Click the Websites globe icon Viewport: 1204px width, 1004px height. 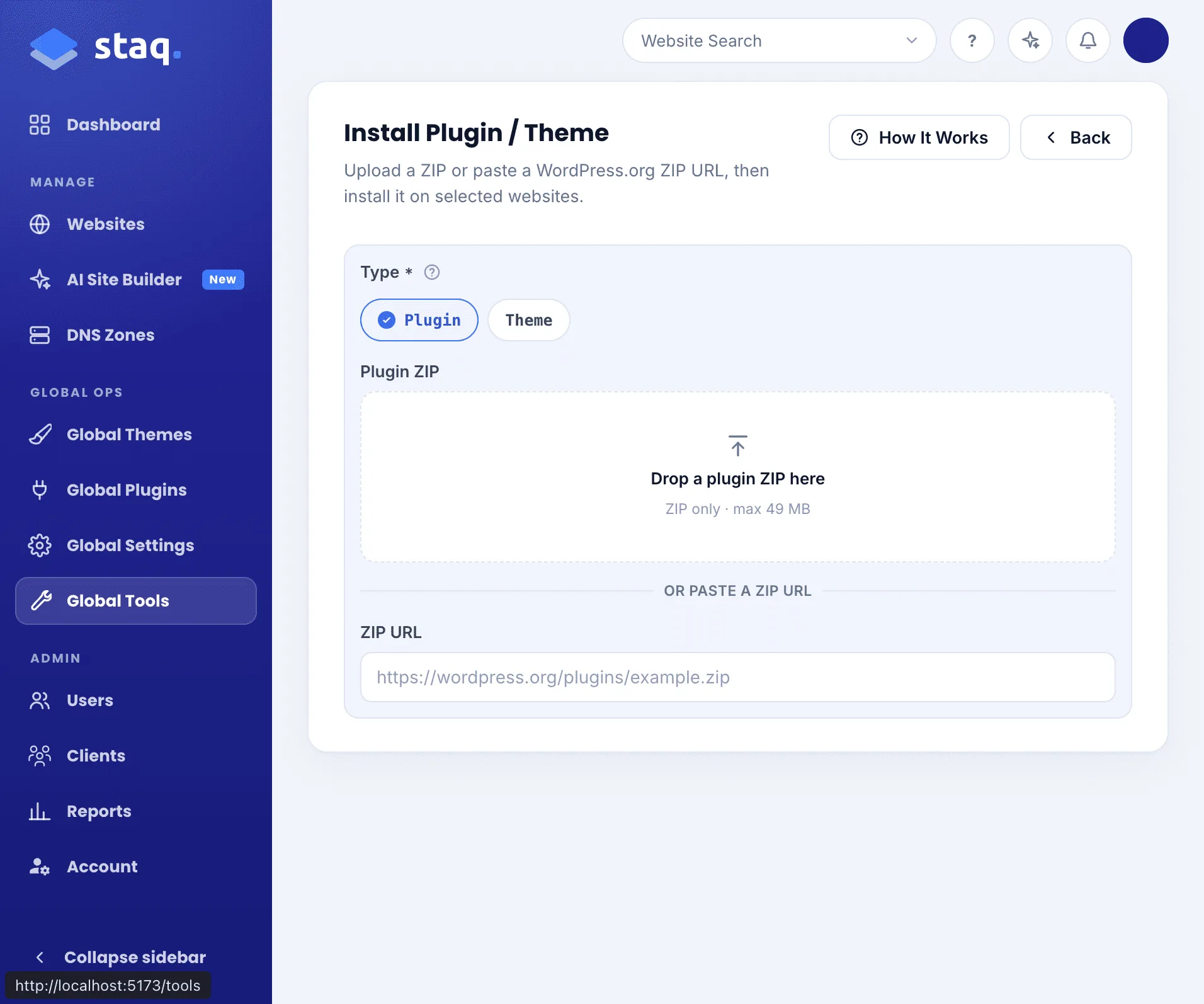40,224
